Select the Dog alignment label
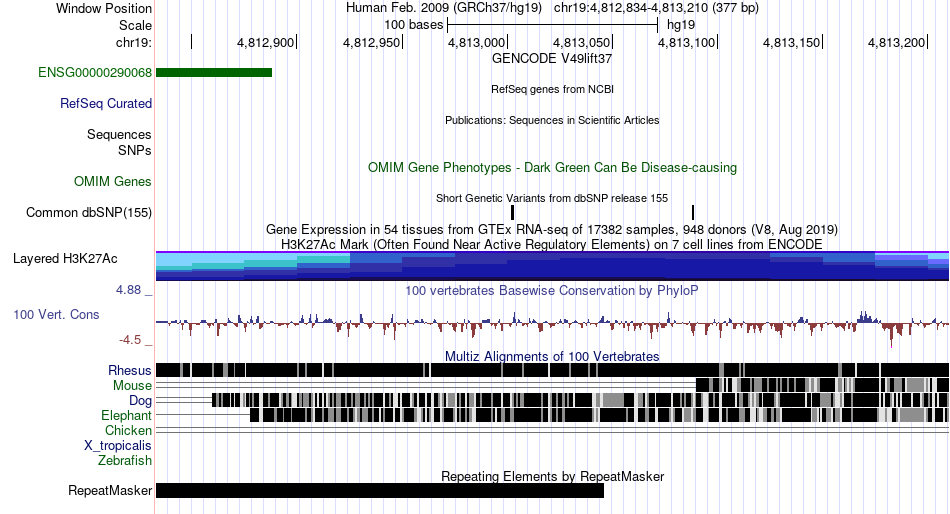Screen dimensions: 950x514 pyautogui.click(x=140, y=401)
